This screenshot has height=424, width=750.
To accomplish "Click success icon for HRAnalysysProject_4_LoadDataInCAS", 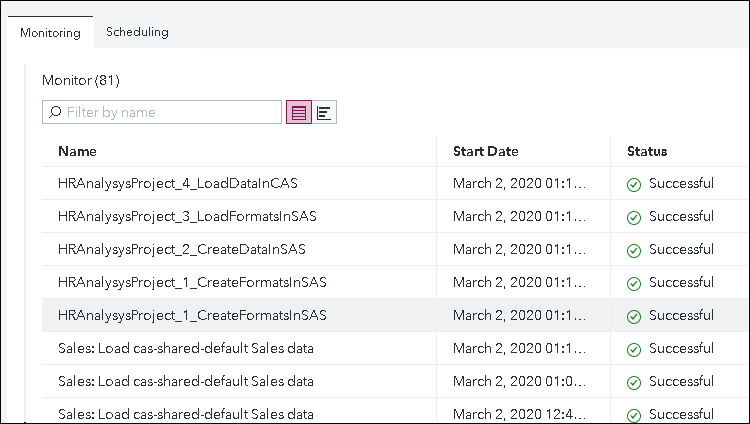I will pyautogui.click(x=633, y=184).
